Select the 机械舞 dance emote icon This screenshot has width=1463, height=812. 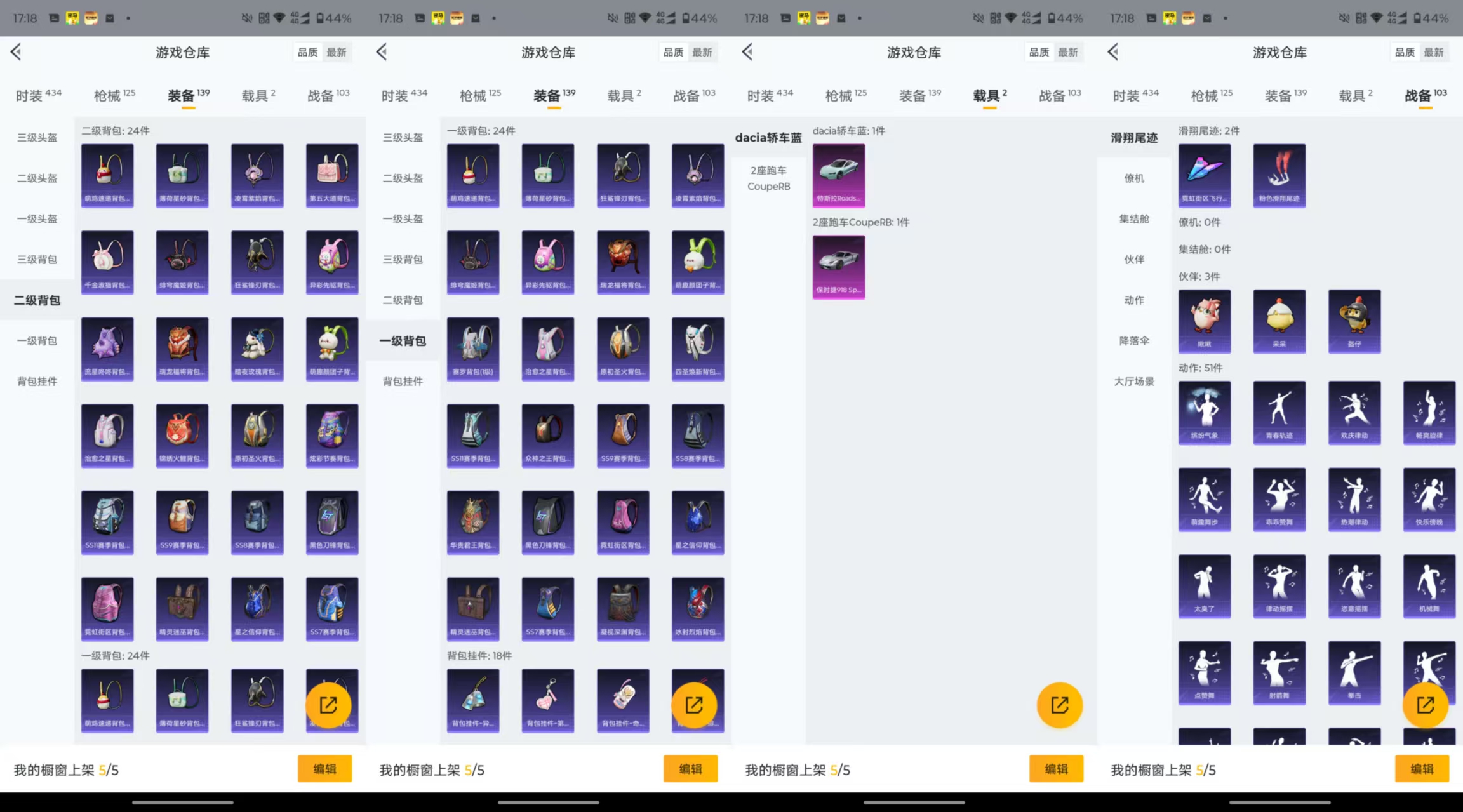tap(1429, 587)
